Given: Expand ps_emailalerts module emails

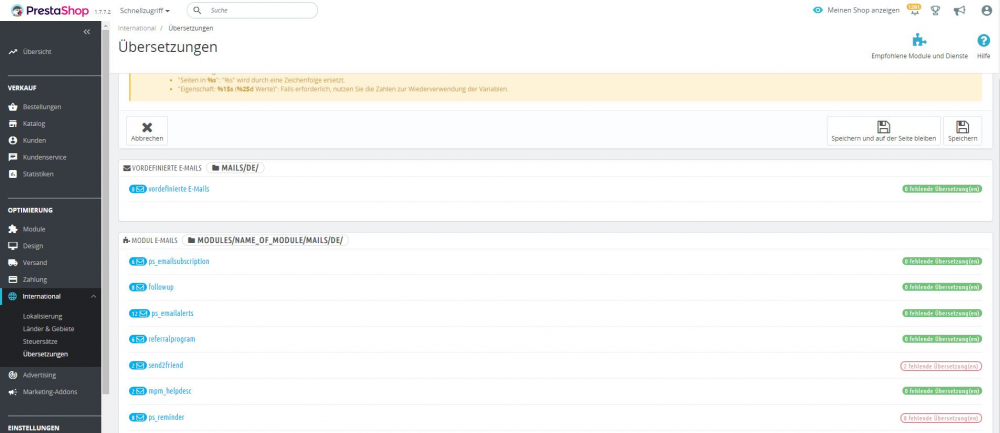Looking at the screenshot, I should [x=172, y=313].
